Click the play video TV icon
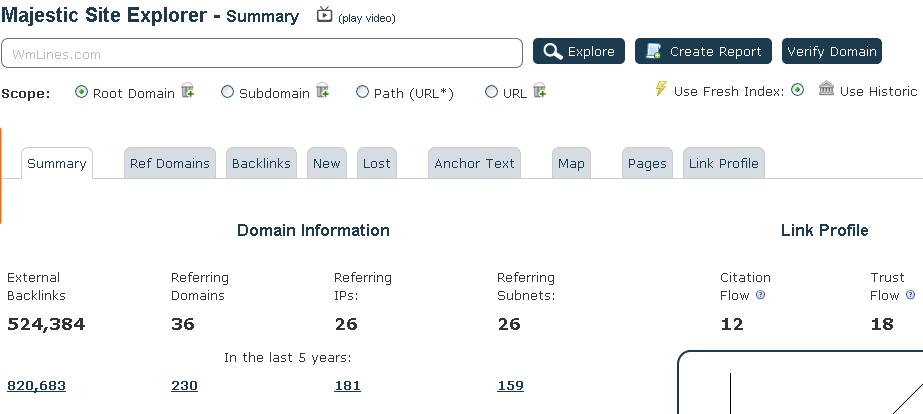 point(324,15)
